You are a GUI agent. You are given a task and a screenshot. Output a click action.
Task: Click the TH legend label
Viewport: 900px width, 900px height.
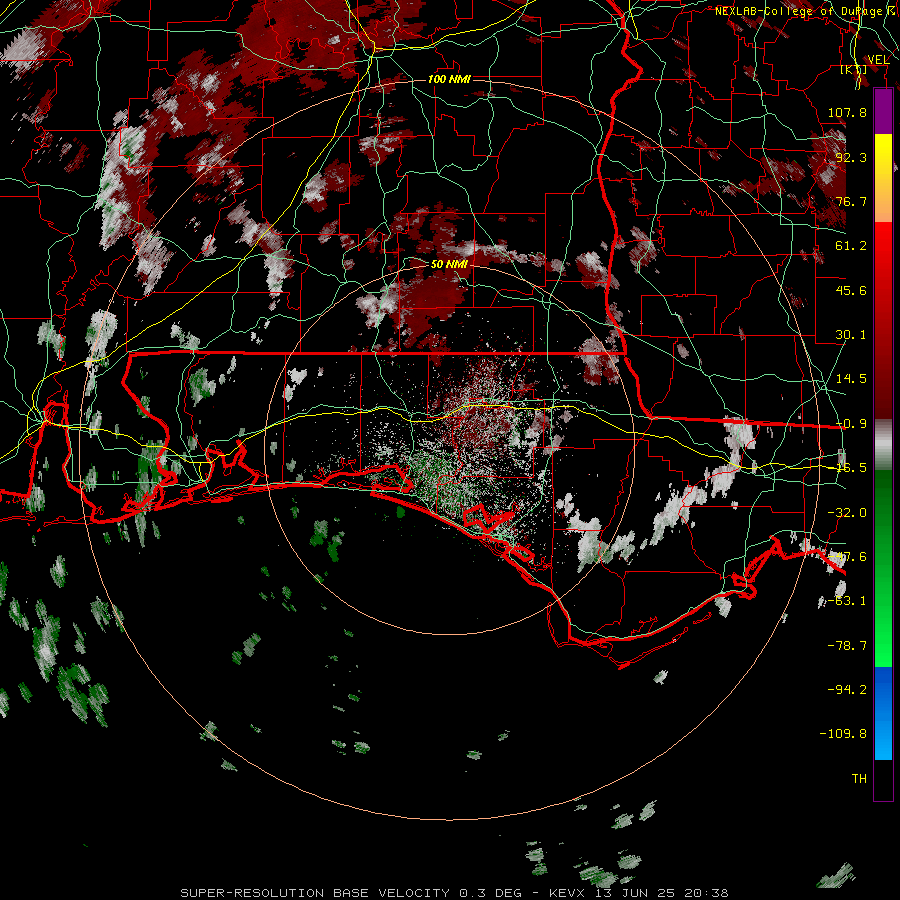pos(859,779)
